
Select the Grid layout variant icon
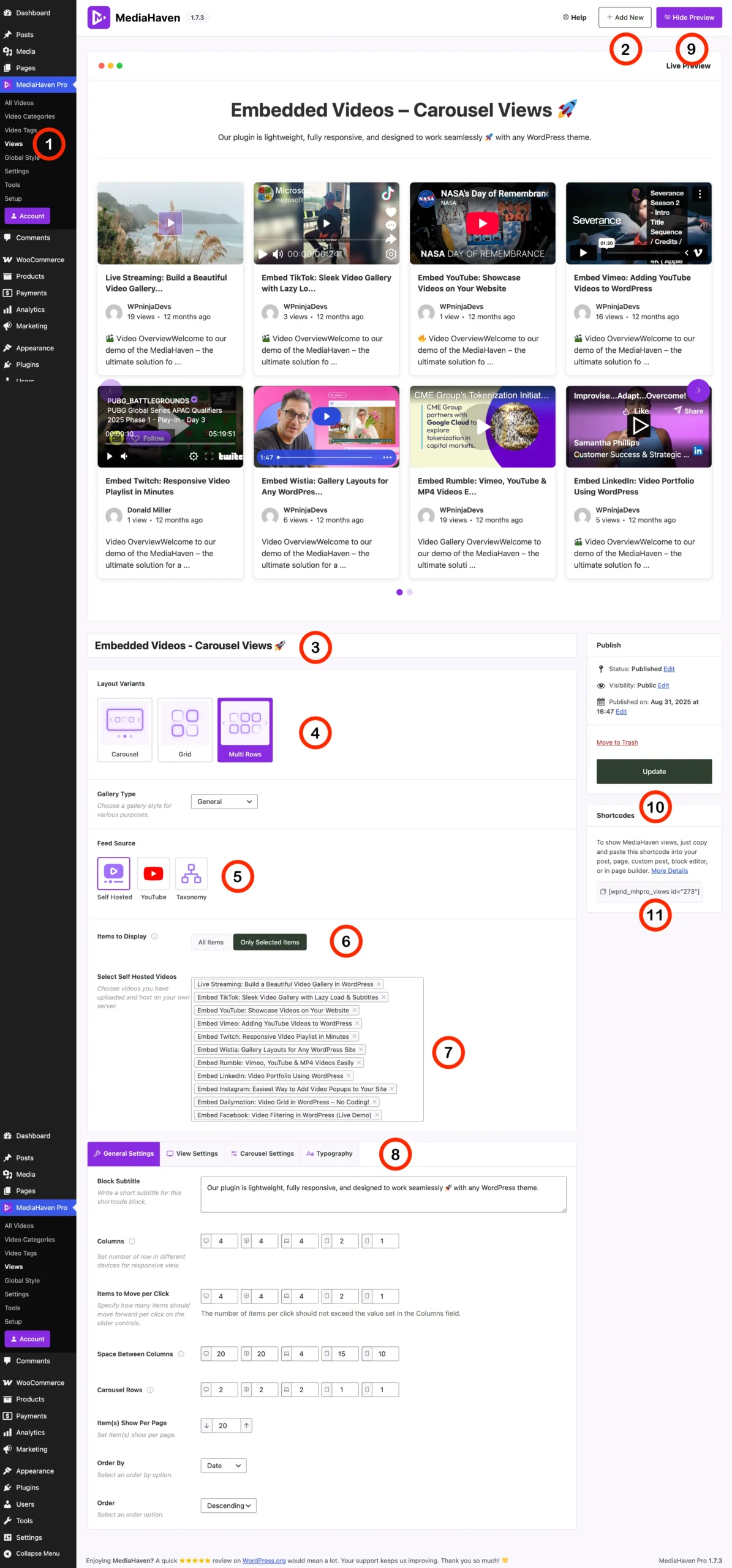point(185,729)
